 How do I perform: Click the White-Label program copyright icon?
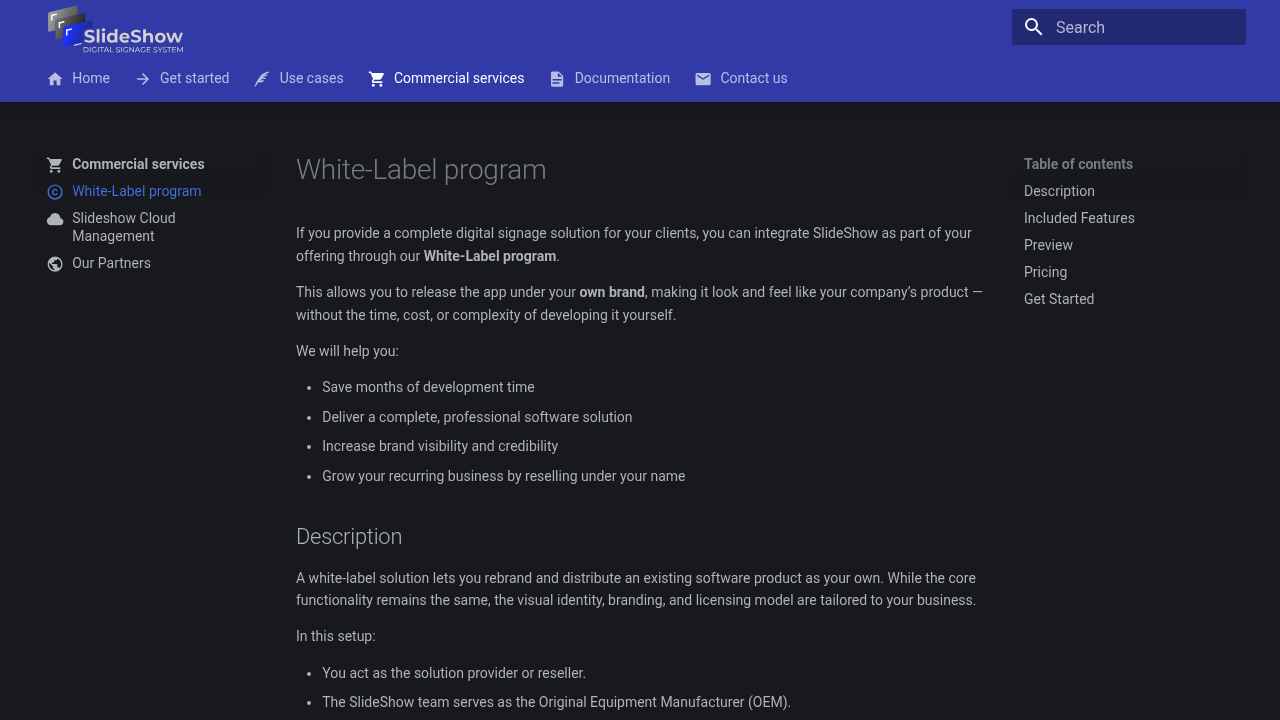(55, 192)
